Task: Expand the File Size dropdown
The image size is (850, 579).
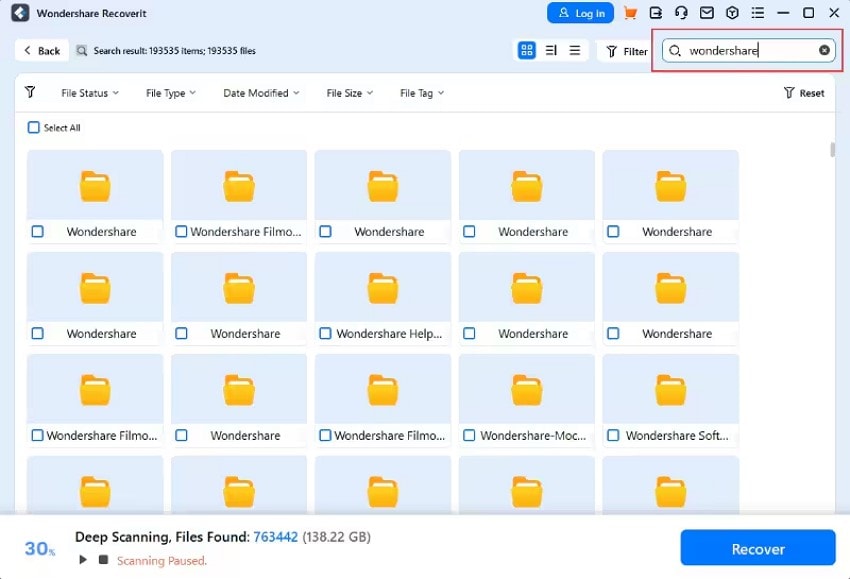Action: coord(350,93)
